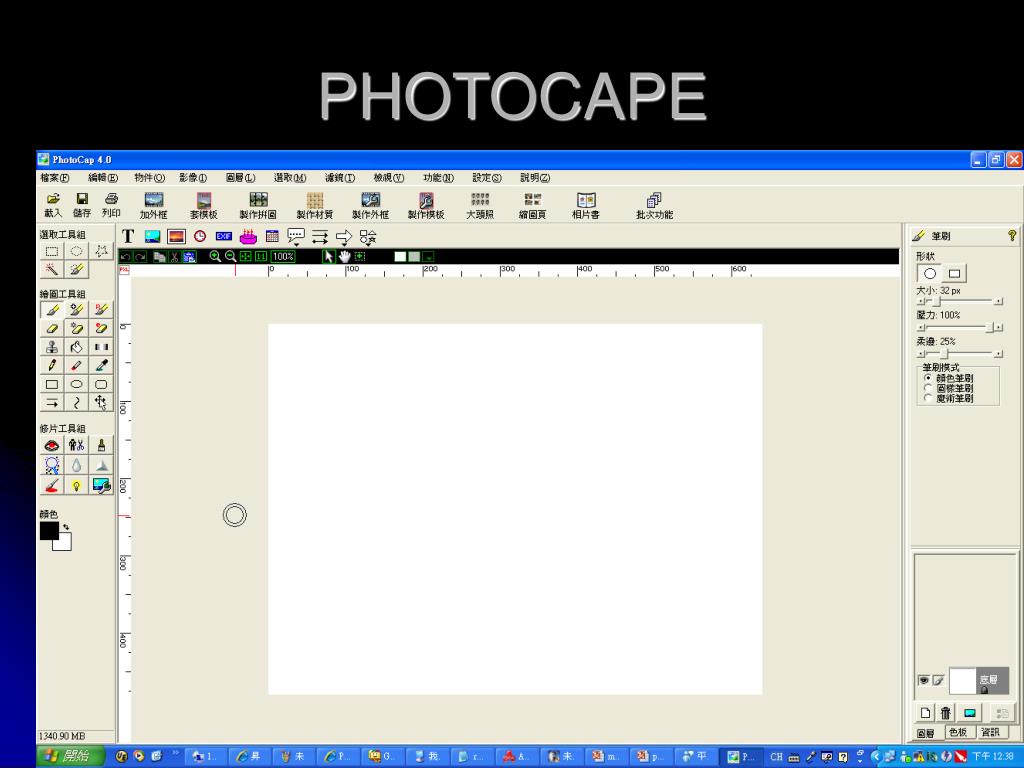Select color brush mode radio button

928,378
